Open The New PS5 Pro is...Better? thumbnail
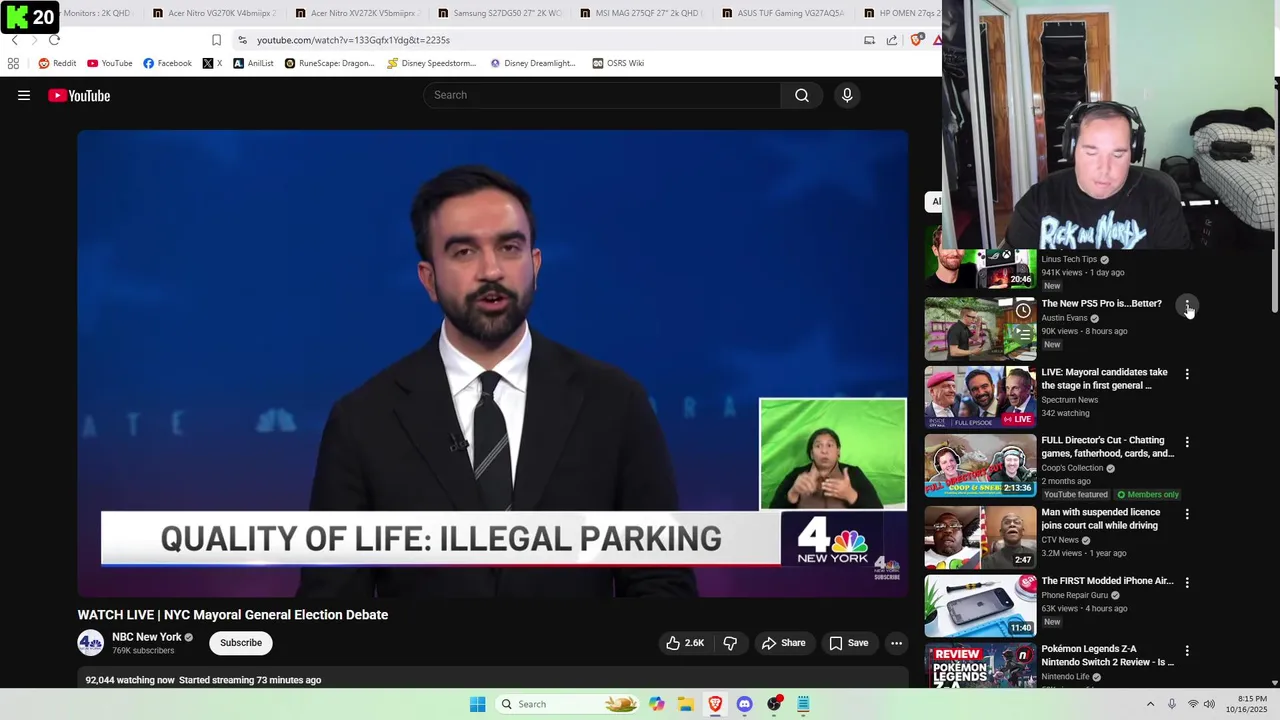Viewport: 1280px width, 720px height. point(980,329)
